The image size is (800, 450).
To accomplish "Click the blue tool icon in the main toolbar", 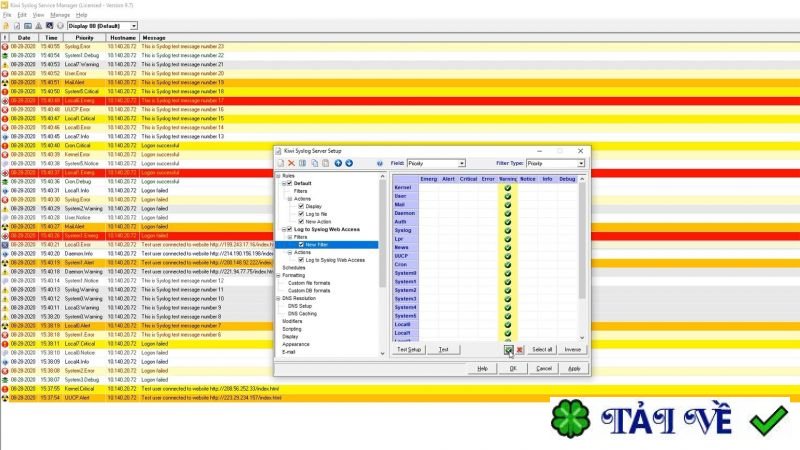I will [x=49, y=26].
